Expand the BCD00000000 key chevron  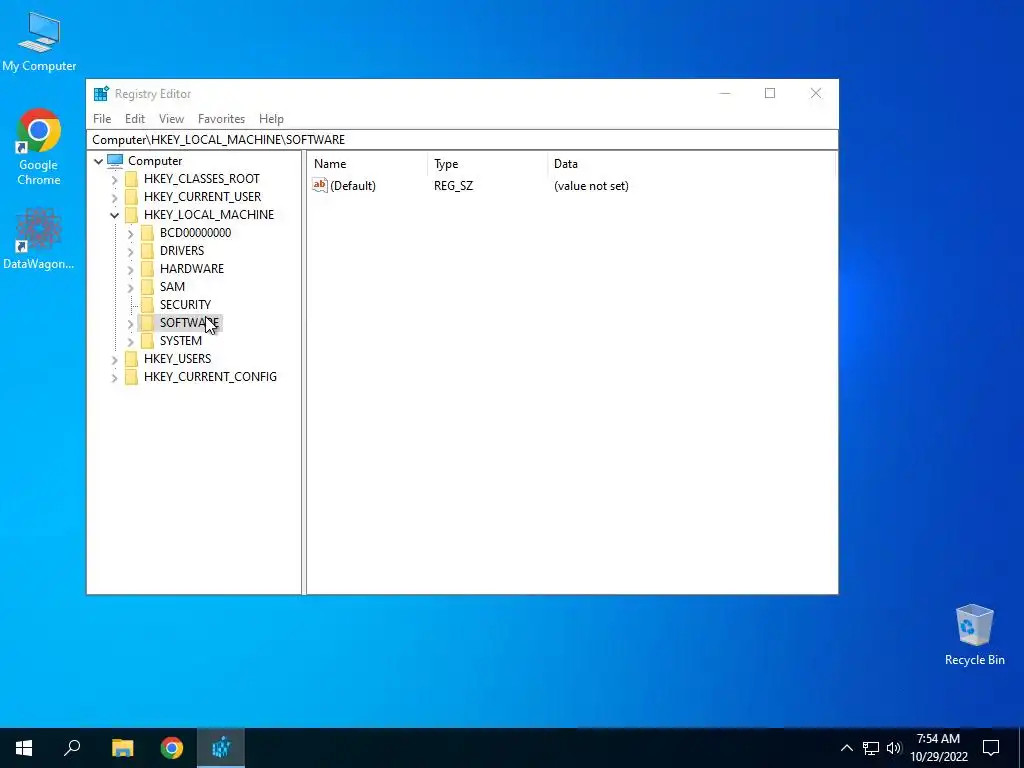(131, 233)
